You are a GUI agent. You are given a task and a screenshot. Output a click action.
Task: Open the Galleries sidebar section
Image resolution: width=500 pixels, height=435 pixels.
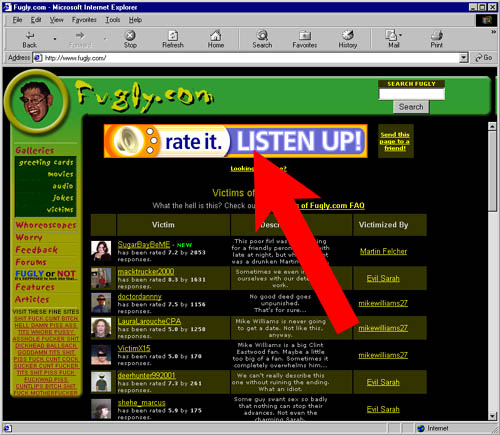[34, 150]
